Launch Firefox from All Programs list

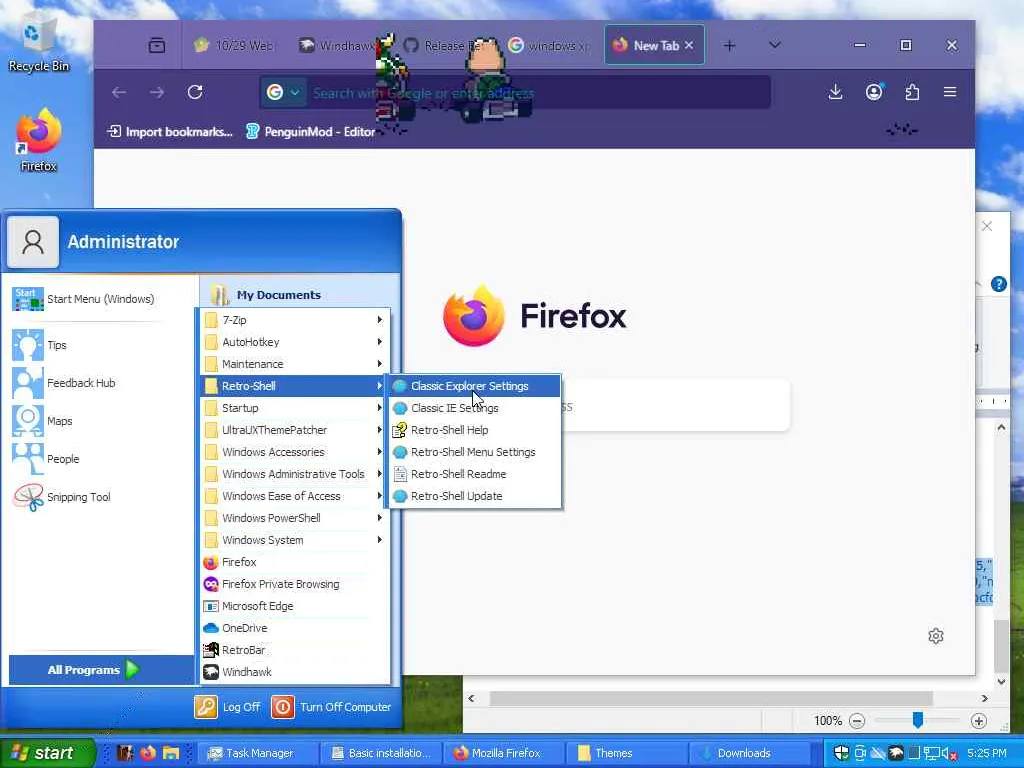point(294,562)
